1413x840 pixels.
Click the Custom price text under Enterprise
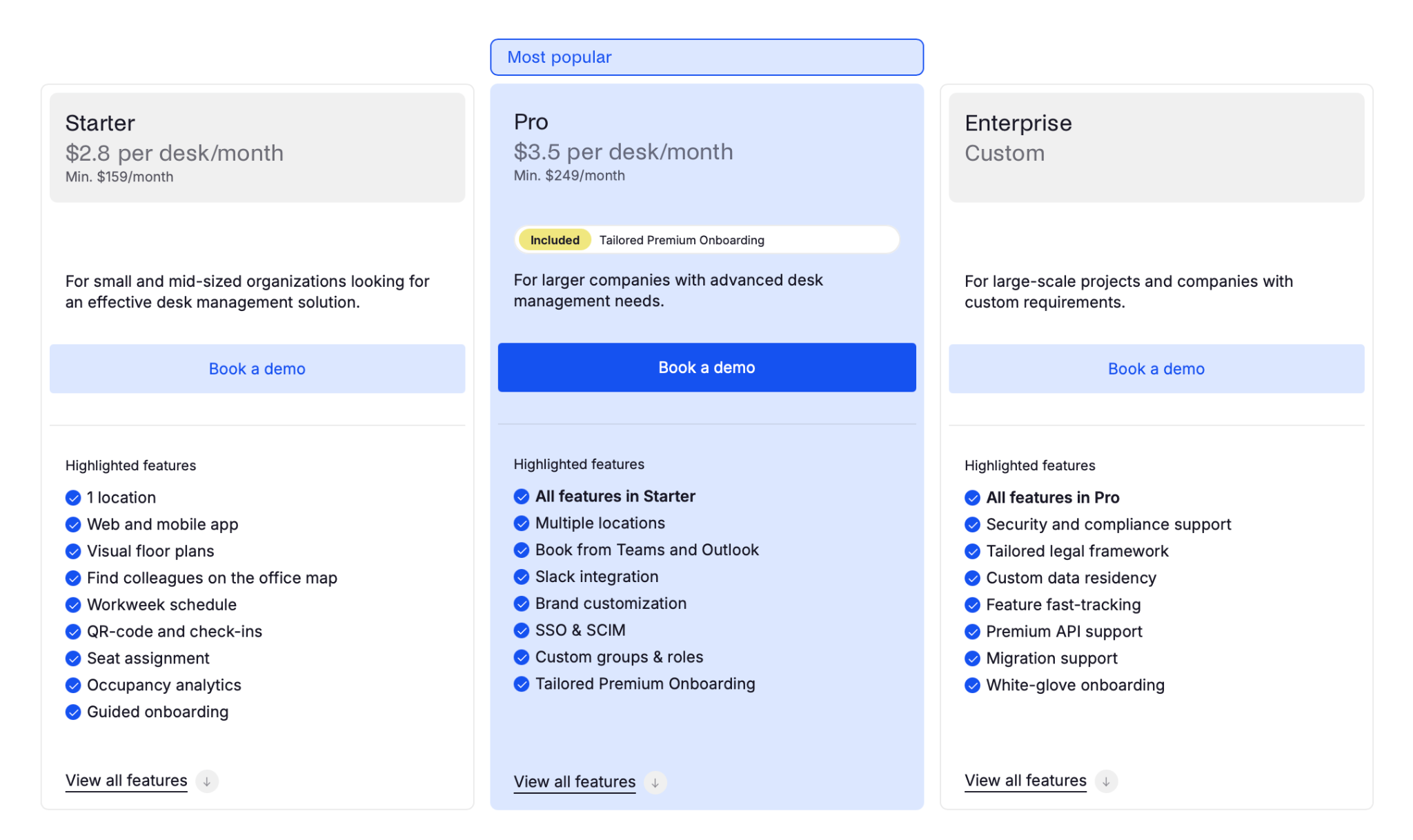click(x=1005, y=153)
